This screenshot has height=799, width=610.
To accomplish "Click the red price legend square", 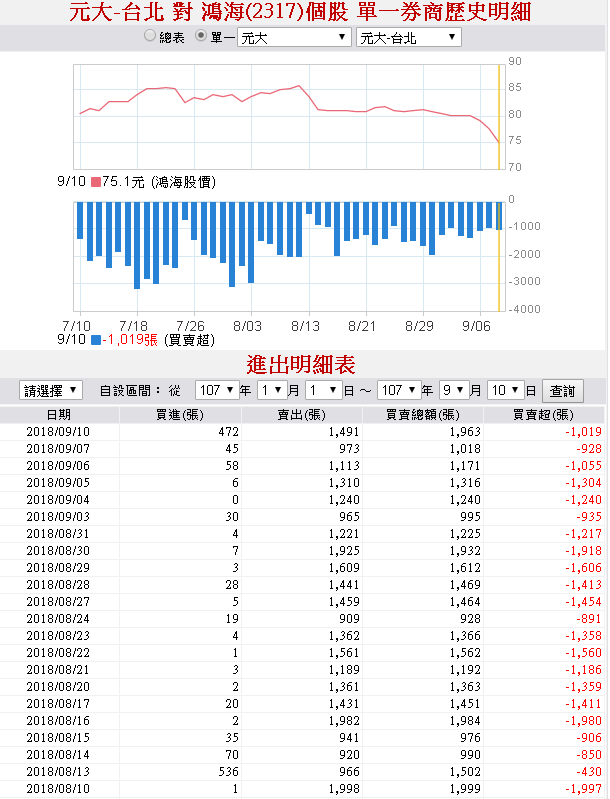I will pos(95,181).
